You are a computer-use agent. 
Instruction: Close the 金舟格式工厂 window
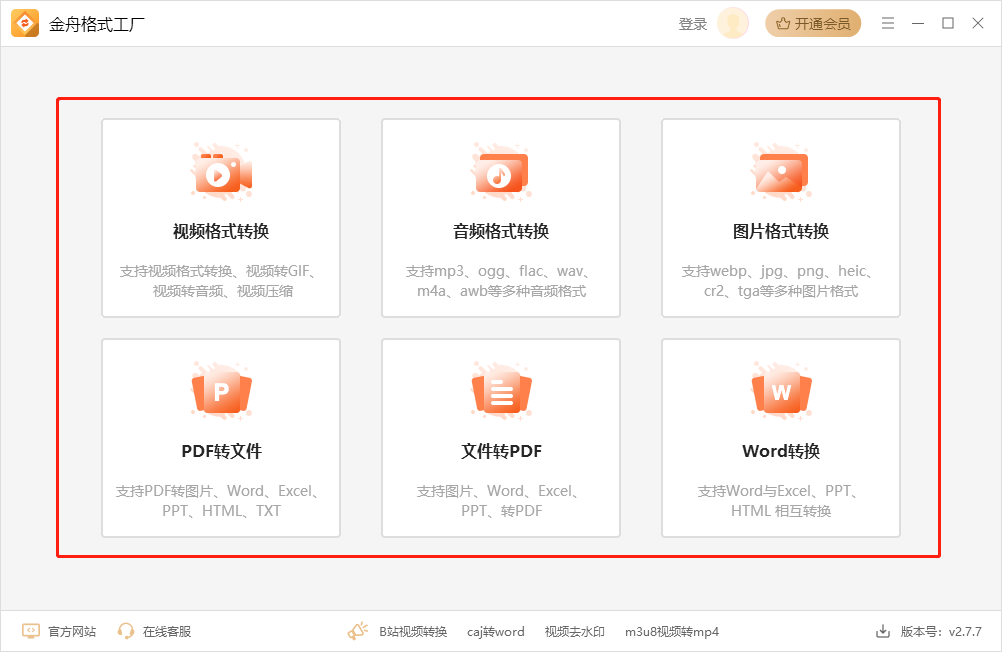(978, 24)
